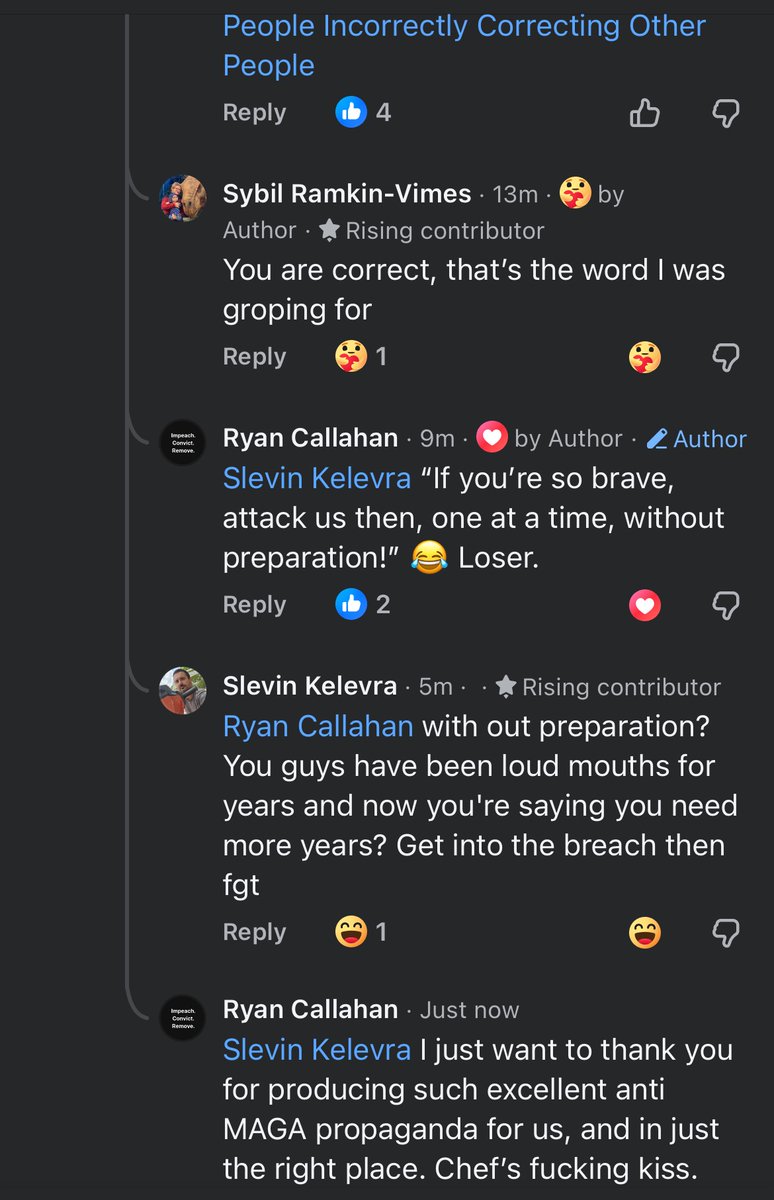View the 2 likes on Ryan's comment
The image size is (774, 1200).
coord(363,604)
